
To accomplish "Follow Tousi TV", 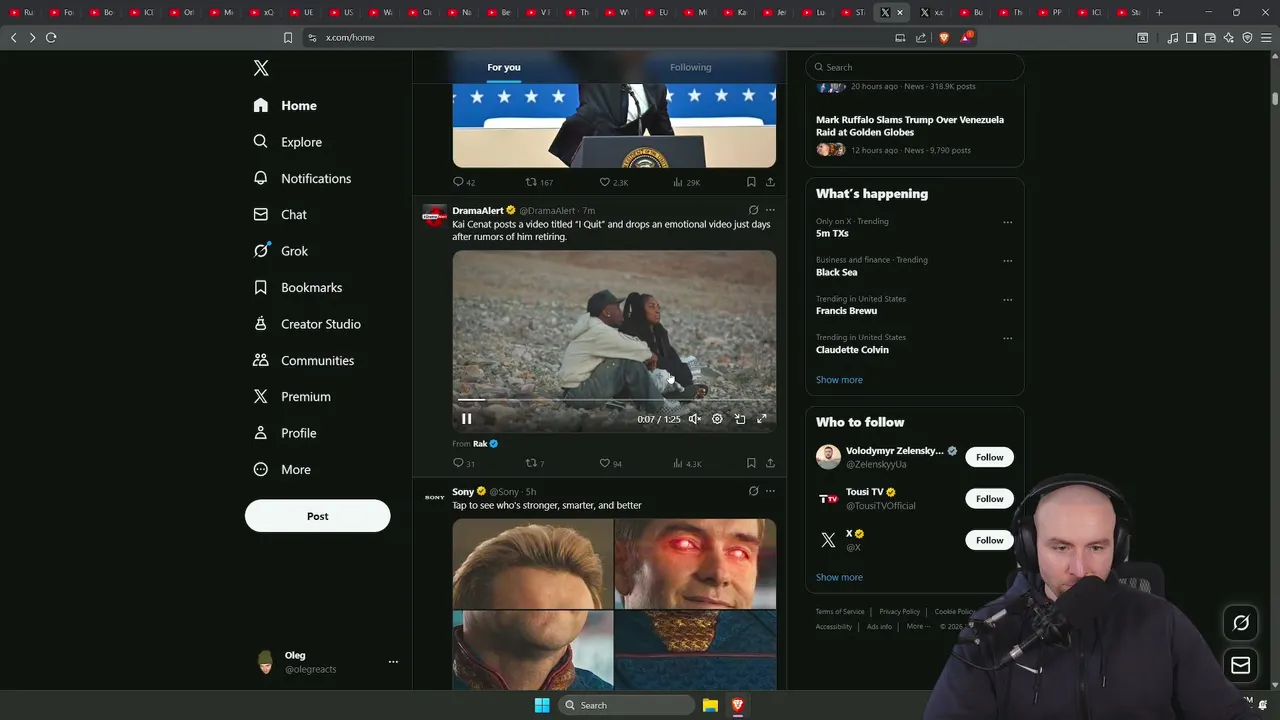I will pyautogui.click(x=990, y=499).
